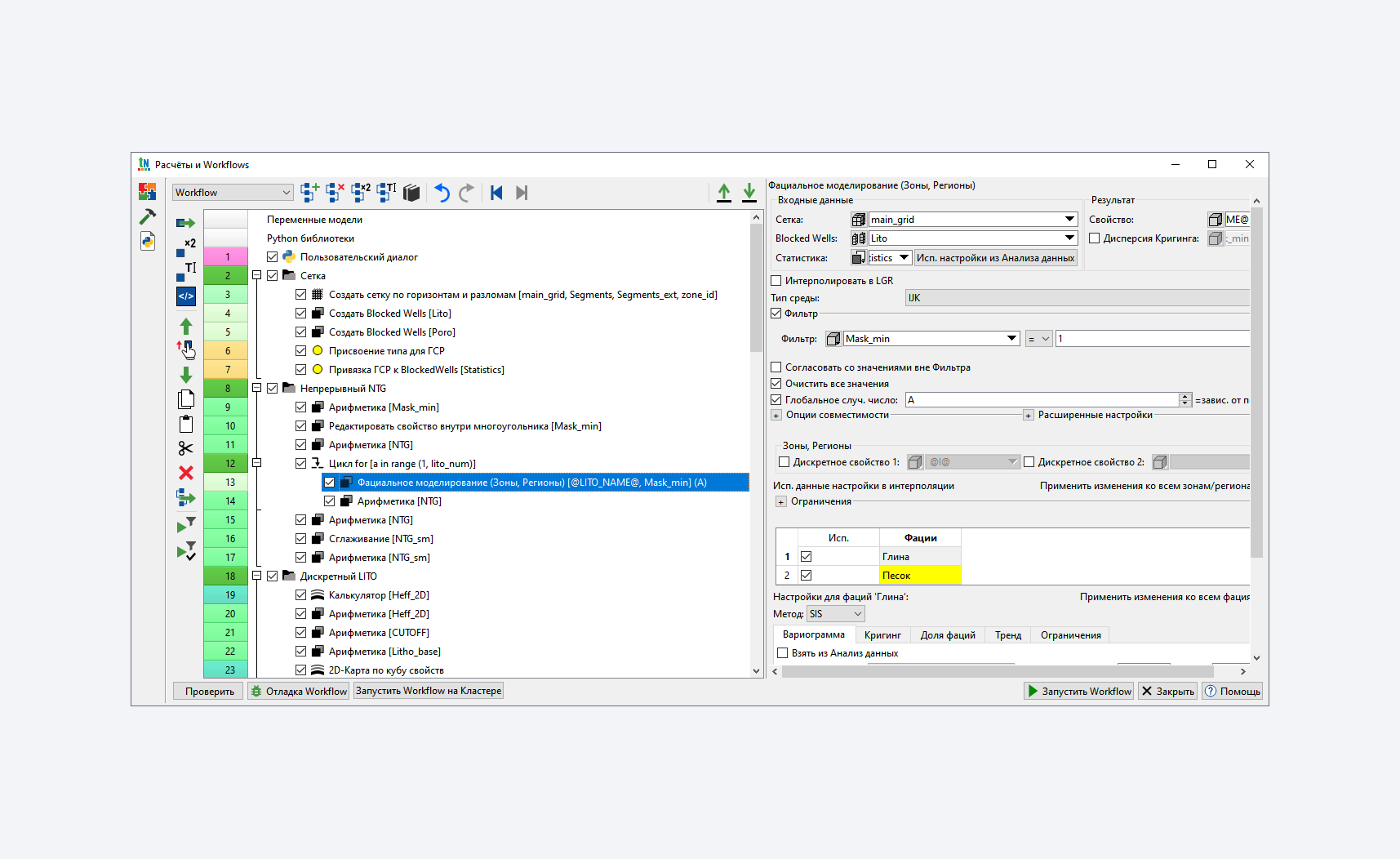The image size is (1400, 859).
Task: Uncheck the Фильтр checkbox
Action: point(776,314)
